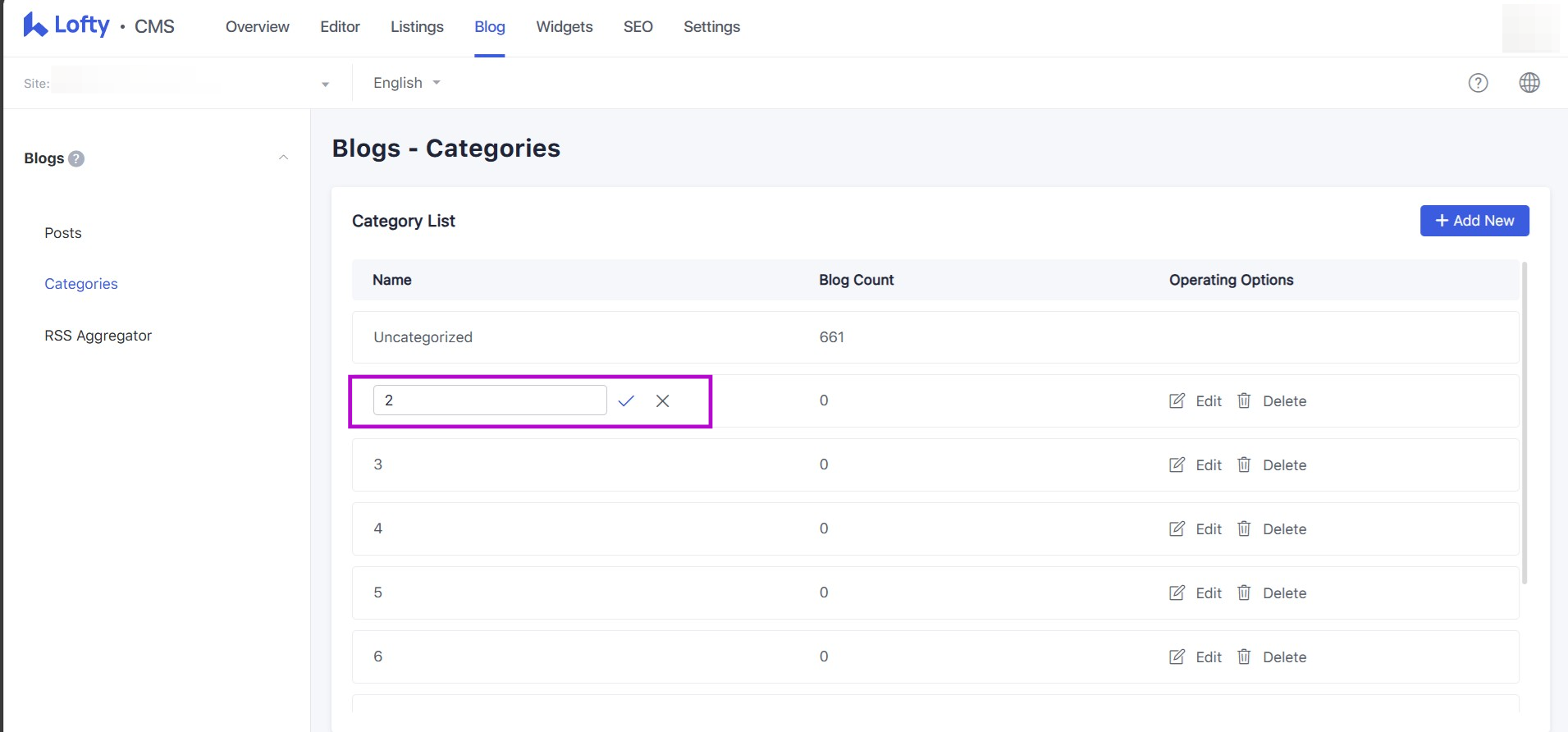Screen dimensions: 1568x732
Task: Click the Lofty logo
Action: tap(66, 25)
